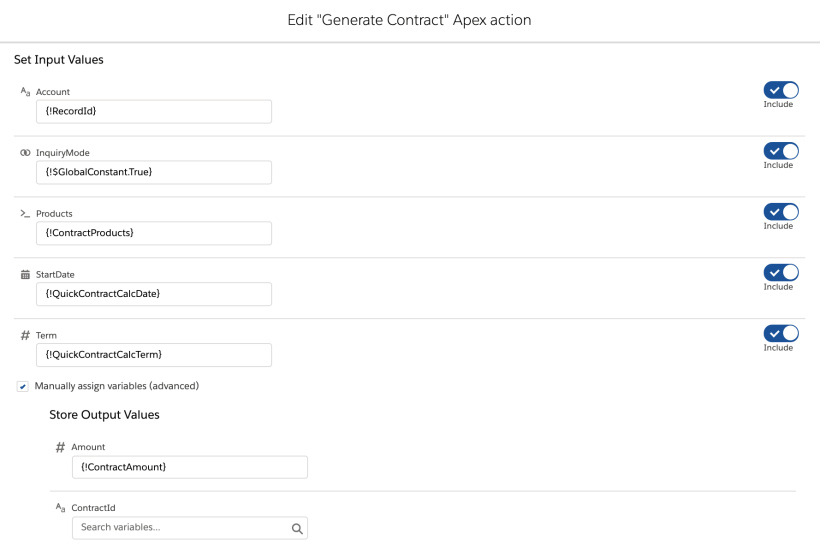Switch off StartDate Include toggle
Viewport: 820px width, 546px height.
click(781, 273)
